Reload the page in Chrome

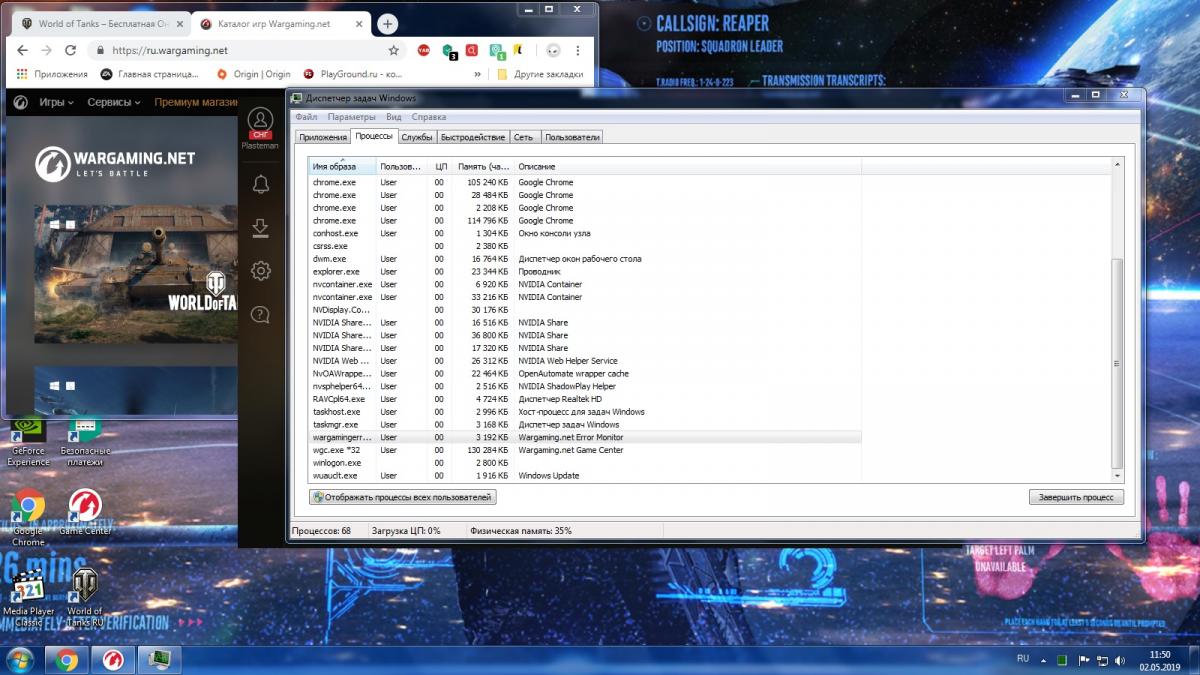[x=70, y=50]
